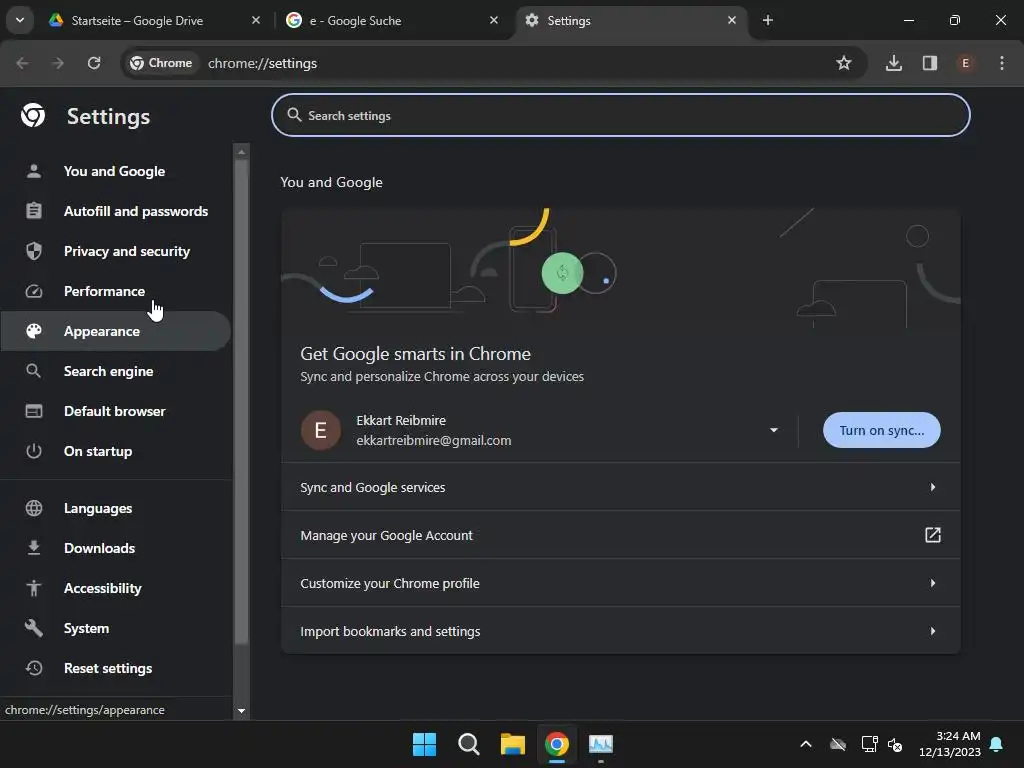
Task: Show hidden system tray icons
Action: tap(806, 744)
